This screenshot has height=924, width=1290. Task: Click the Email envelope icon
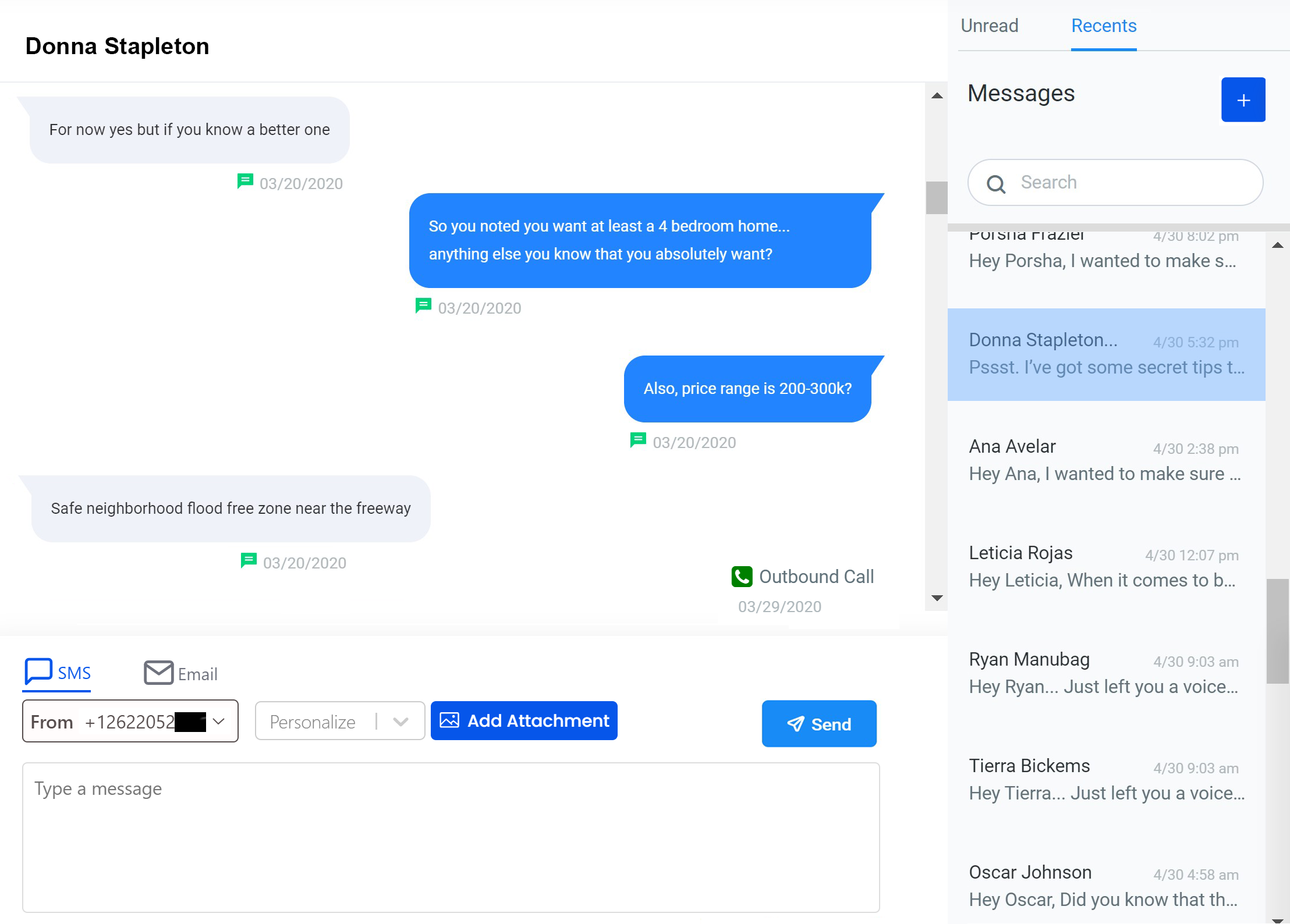[x=158, y=673]
